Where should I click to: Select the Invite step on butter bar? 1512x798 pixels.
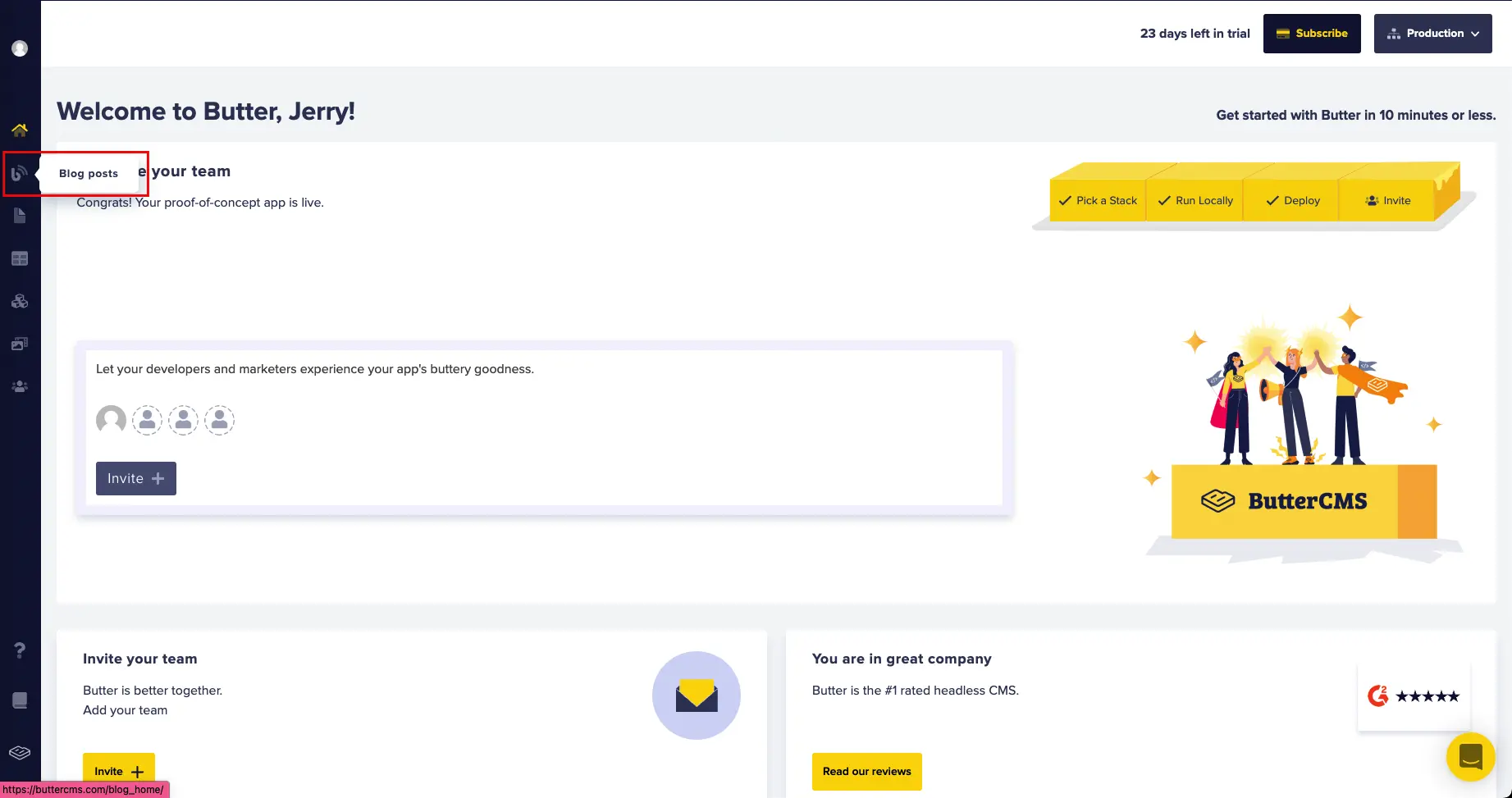click(1387, 200)
